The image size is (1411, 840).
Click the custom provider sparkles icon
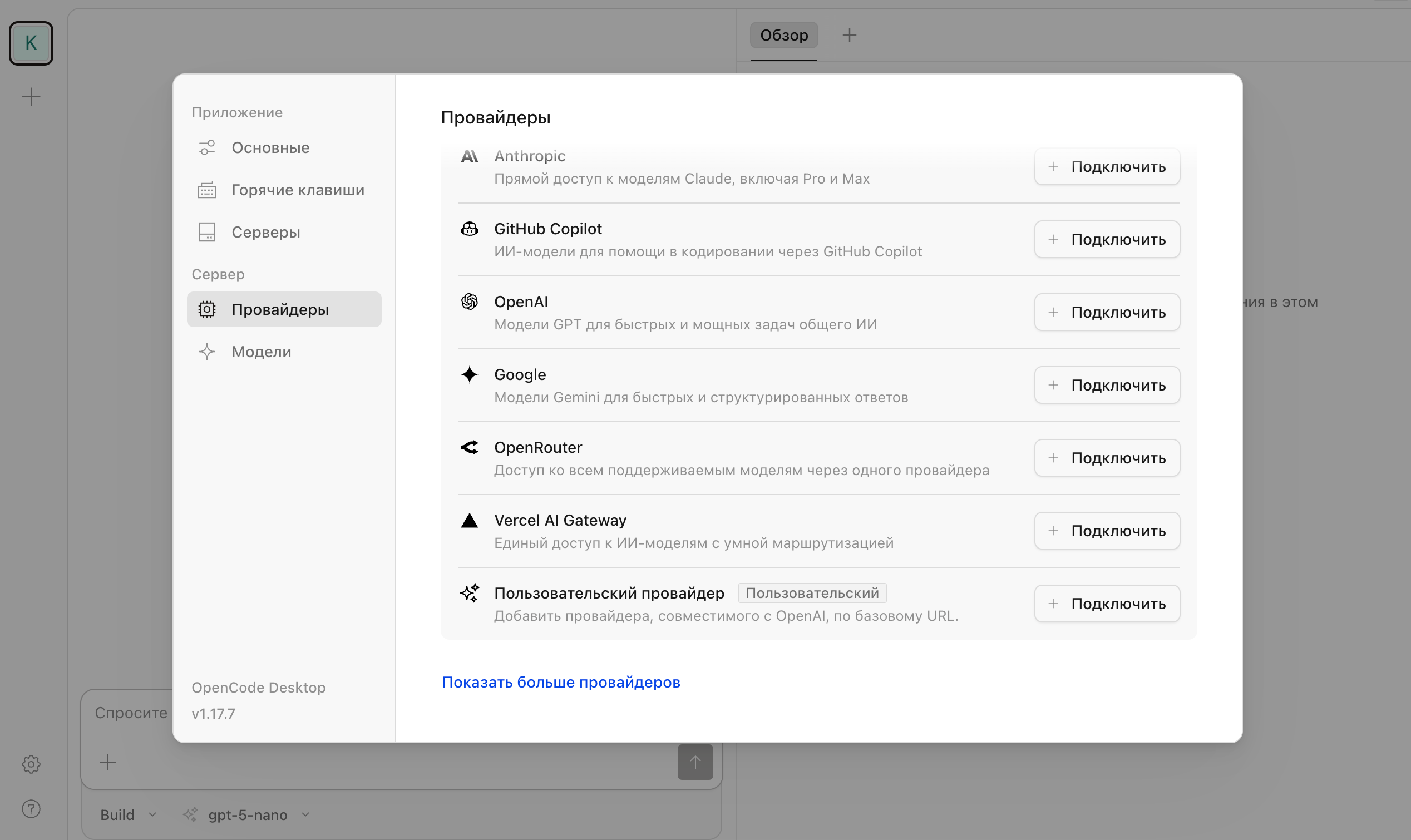(469, 592)
